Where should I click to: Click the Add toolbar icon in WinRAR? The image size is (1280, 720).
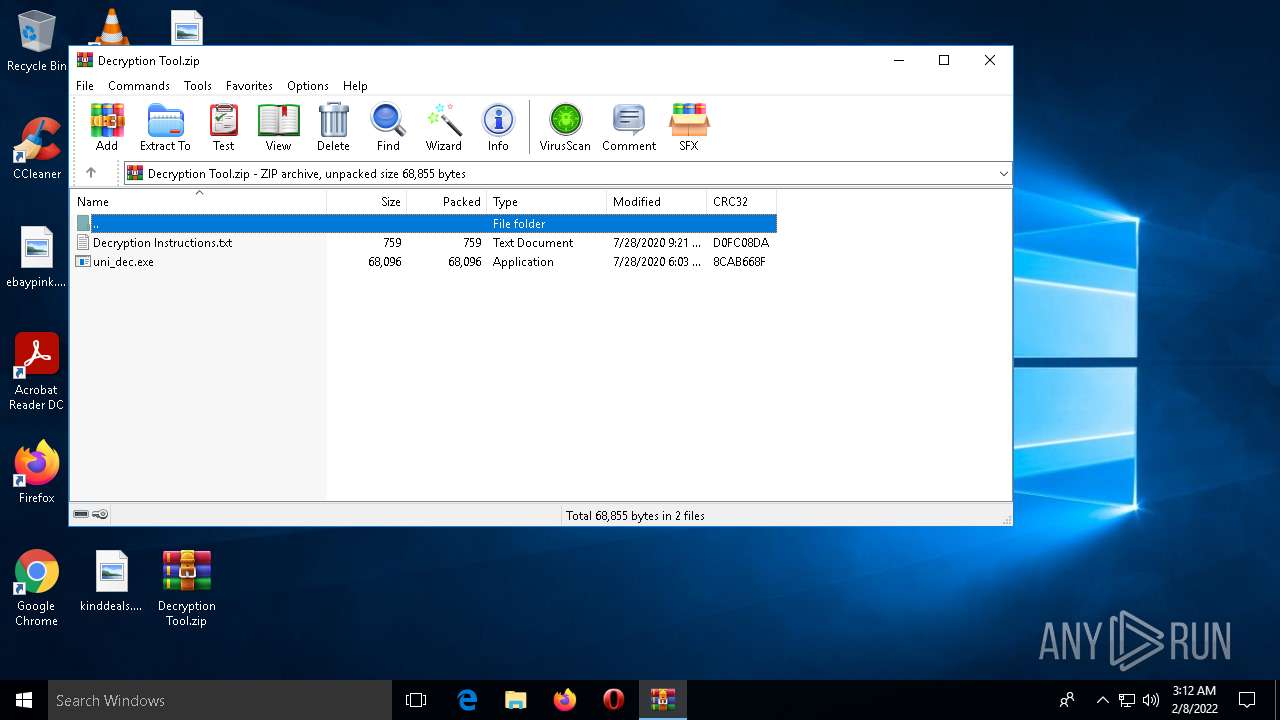(107, 127)
